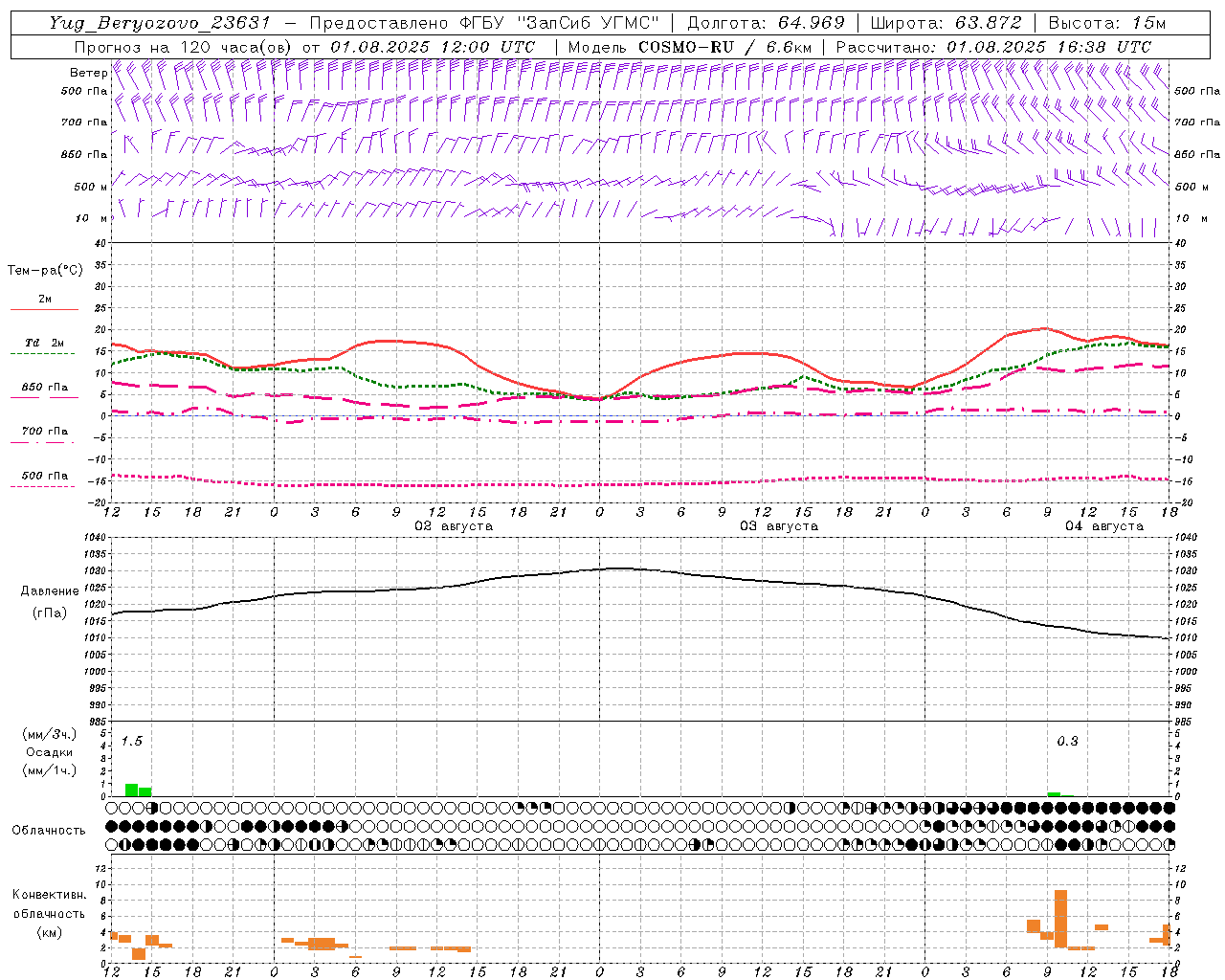
Task: Select the Давление pressure panel label
Action: (50, 591)
